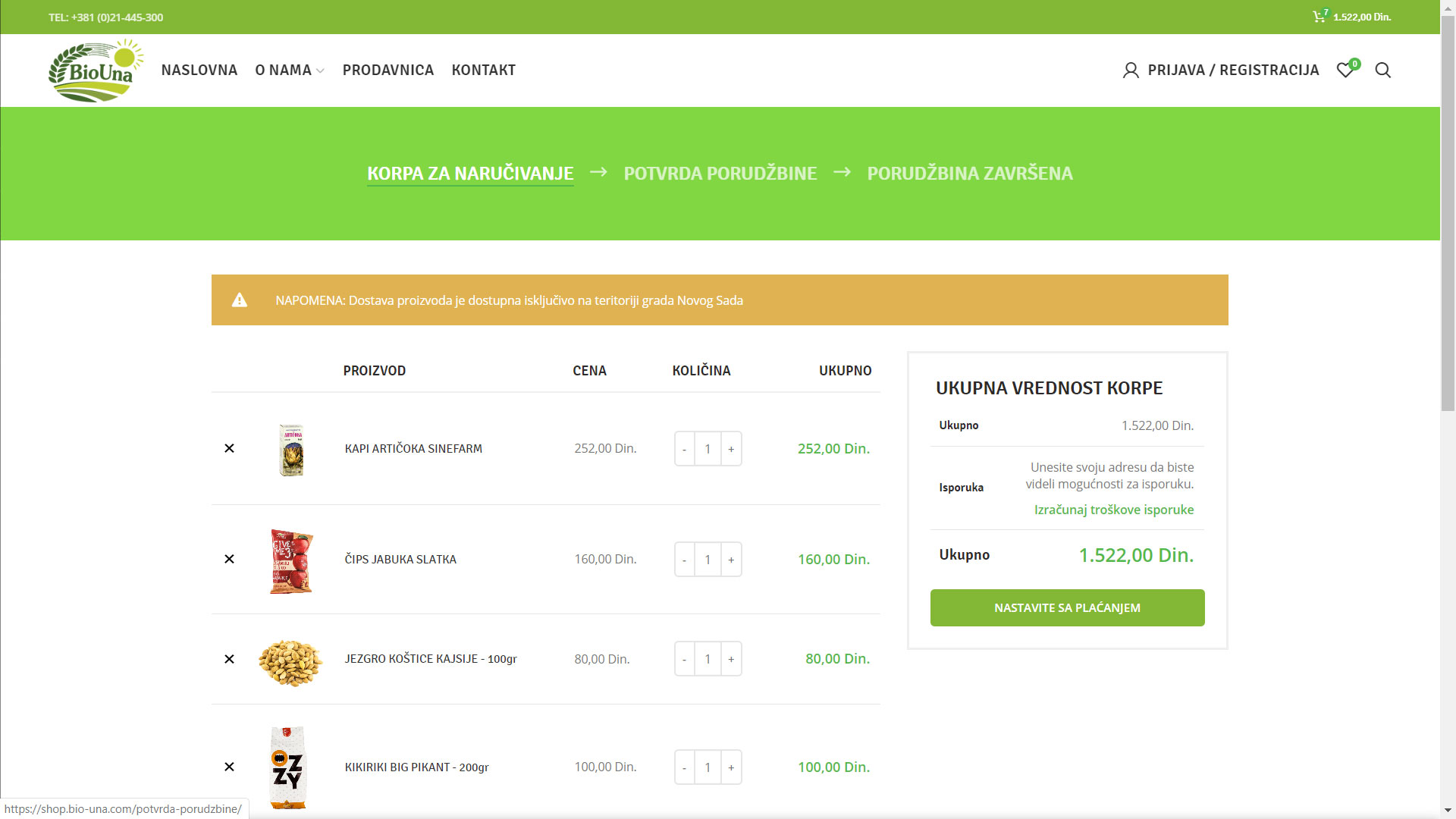The height and width of the screenshot is (819, 1456).
Task: Go to the KONTAKT page
Action: [483, 71]
